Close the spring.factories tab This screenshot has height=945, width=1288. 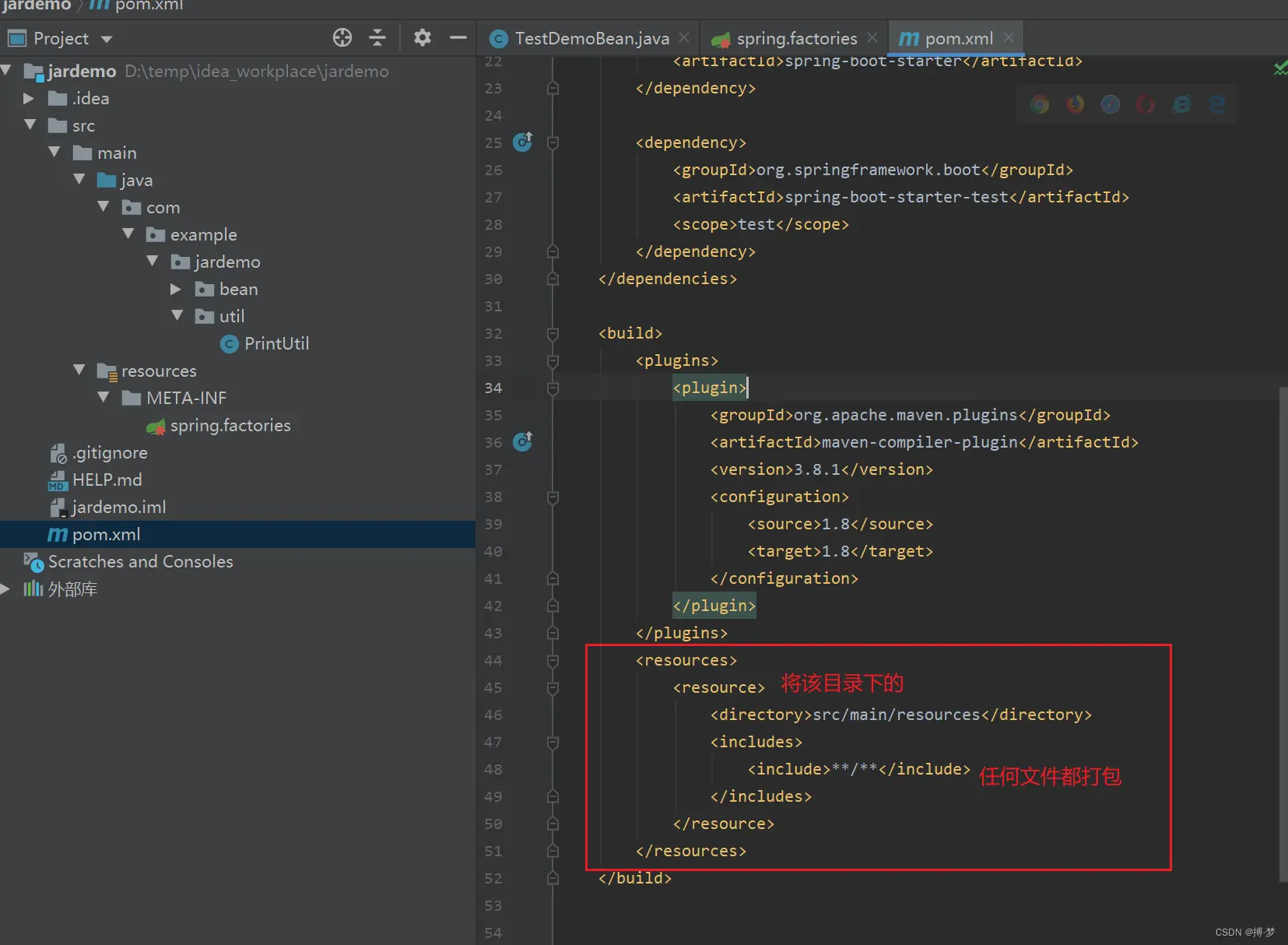pos(872,37)
